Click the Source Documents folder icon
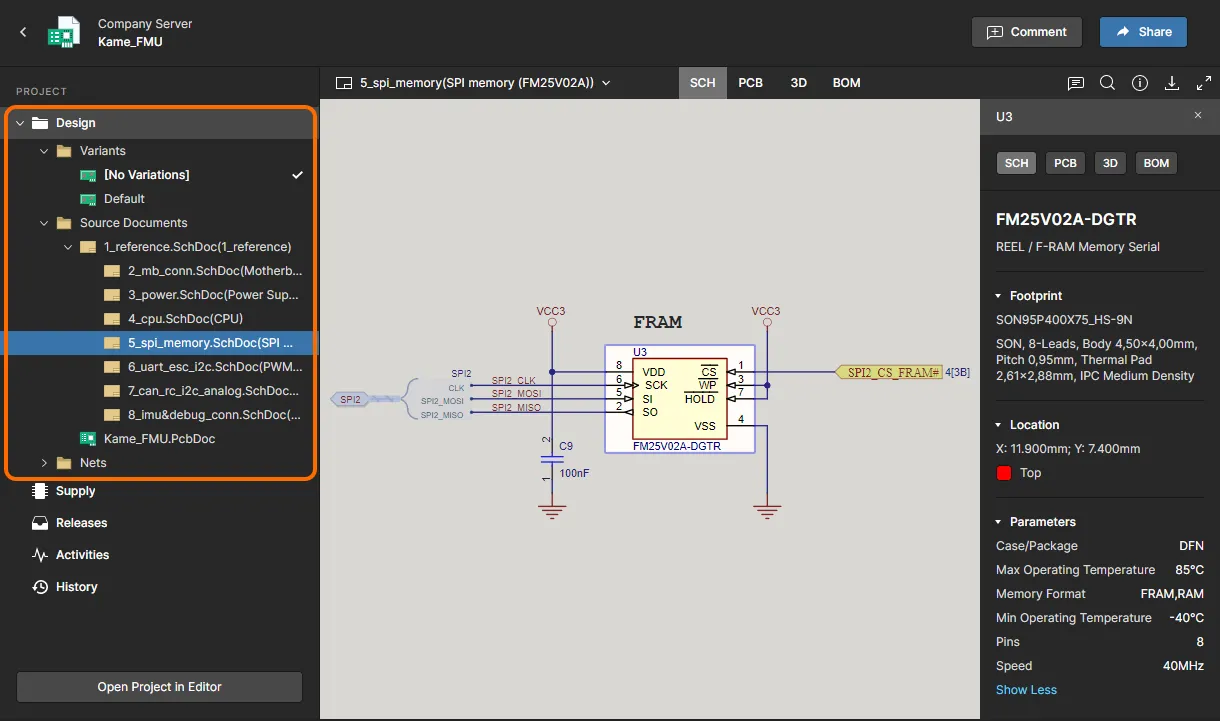The width and height of the screenshot is (1220, 721). pyautogui.click(x=64, y=223)
